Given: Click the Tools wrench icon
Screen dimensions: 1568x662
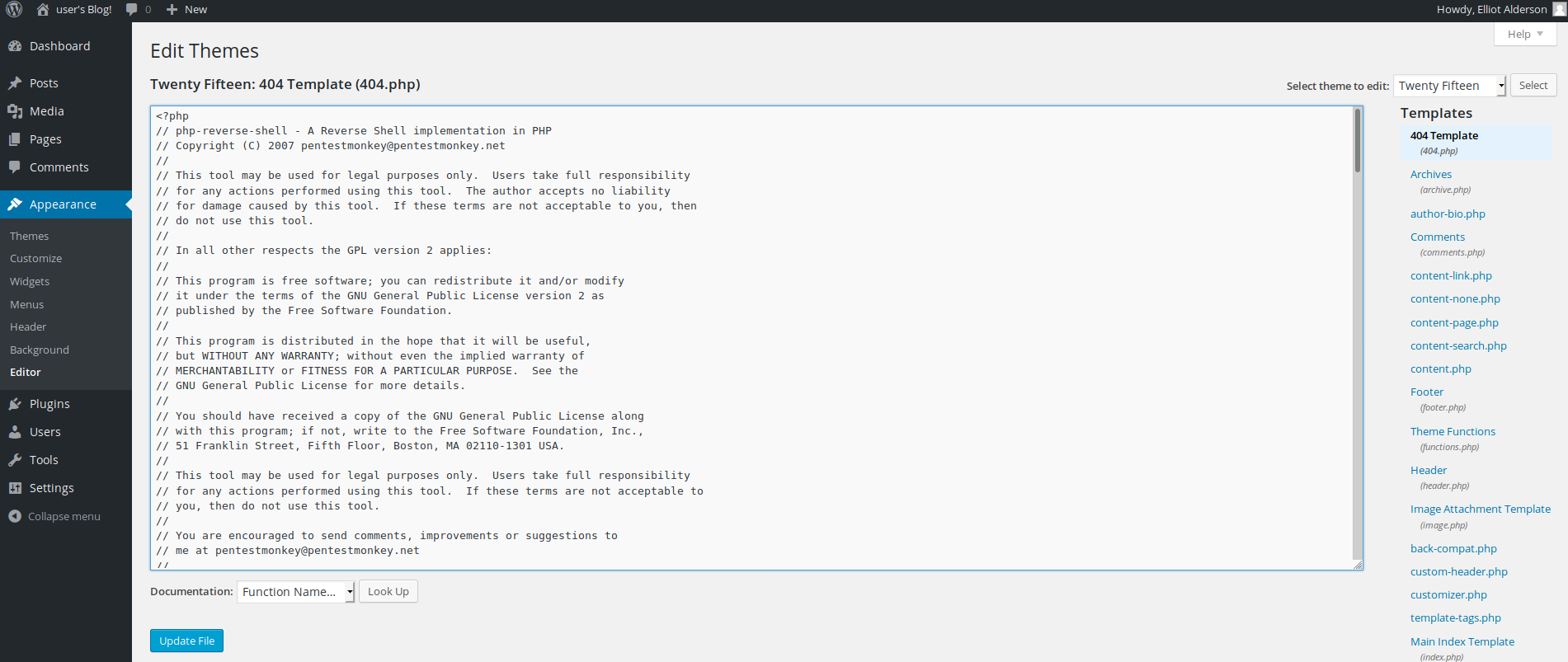Looking at the screenshot, I should click(15, 460).
